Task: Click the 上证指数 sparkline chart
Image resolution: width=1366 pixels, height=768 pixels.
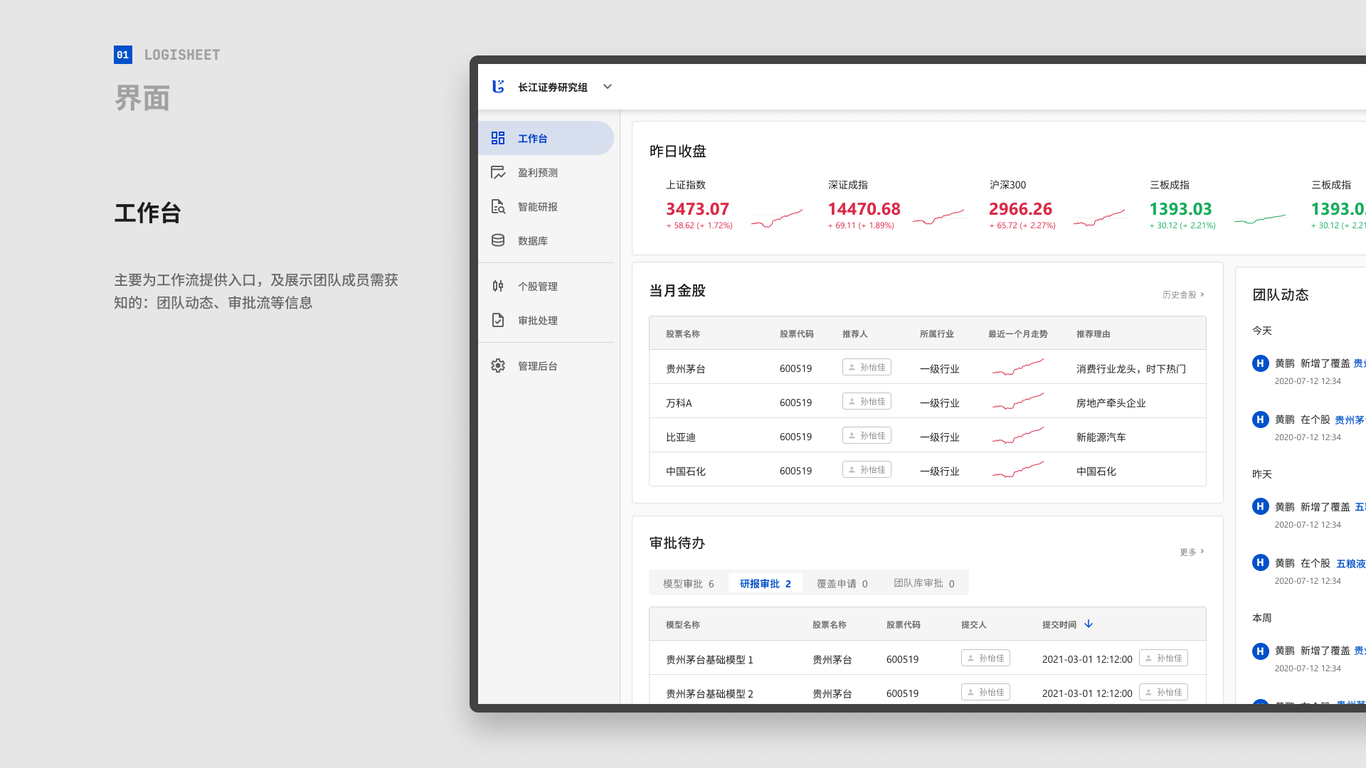Action: (x=777, y=218)
